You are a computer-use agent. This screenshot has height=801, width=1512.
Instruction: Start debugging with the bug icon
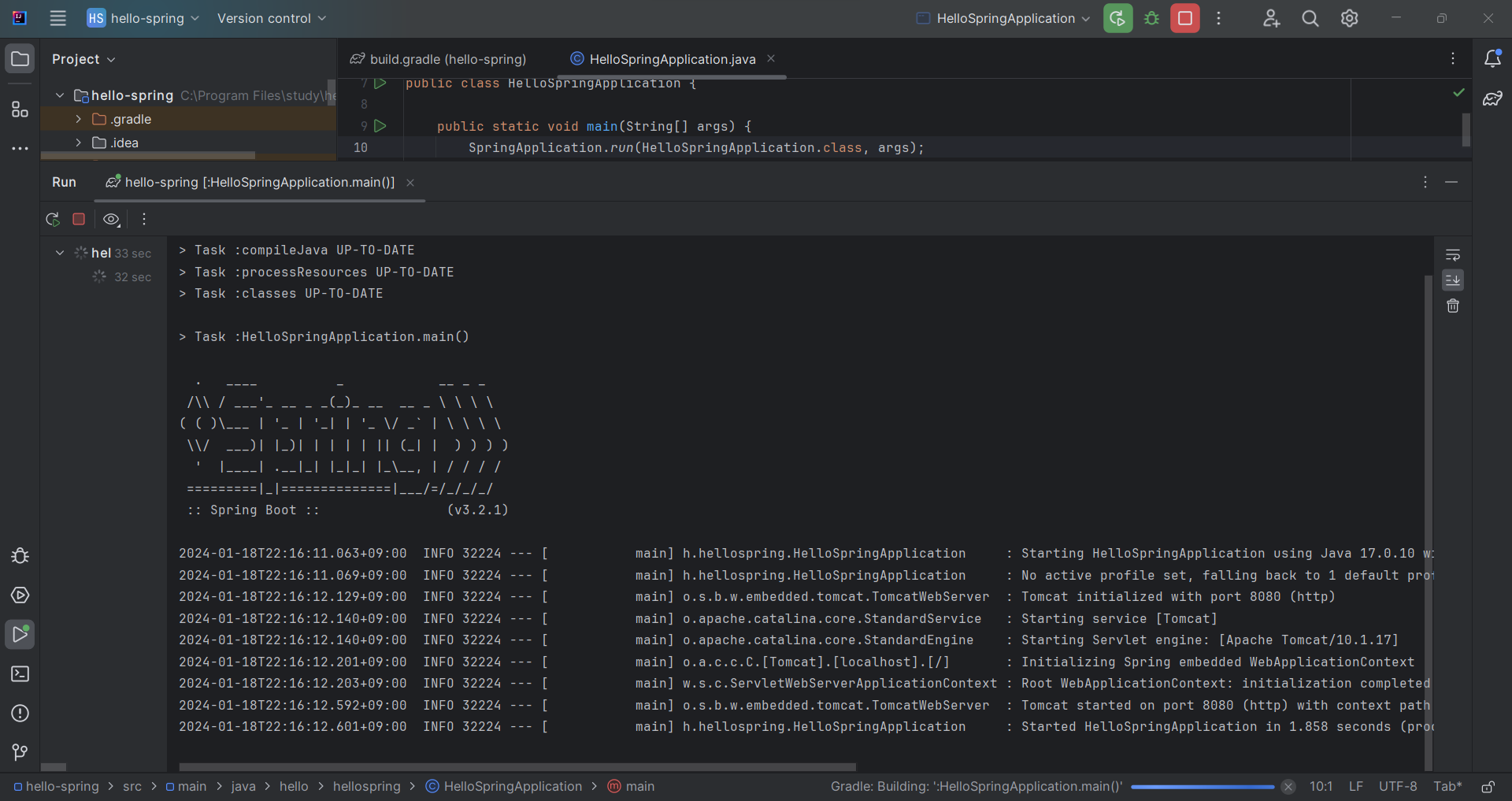1151,18
